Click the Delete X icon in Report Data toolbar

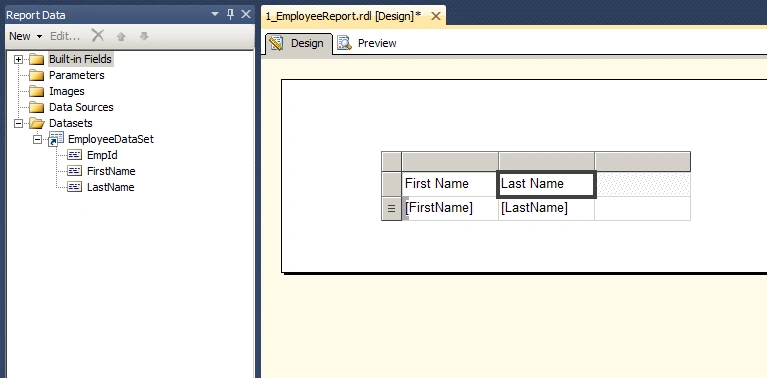(98, 35)
